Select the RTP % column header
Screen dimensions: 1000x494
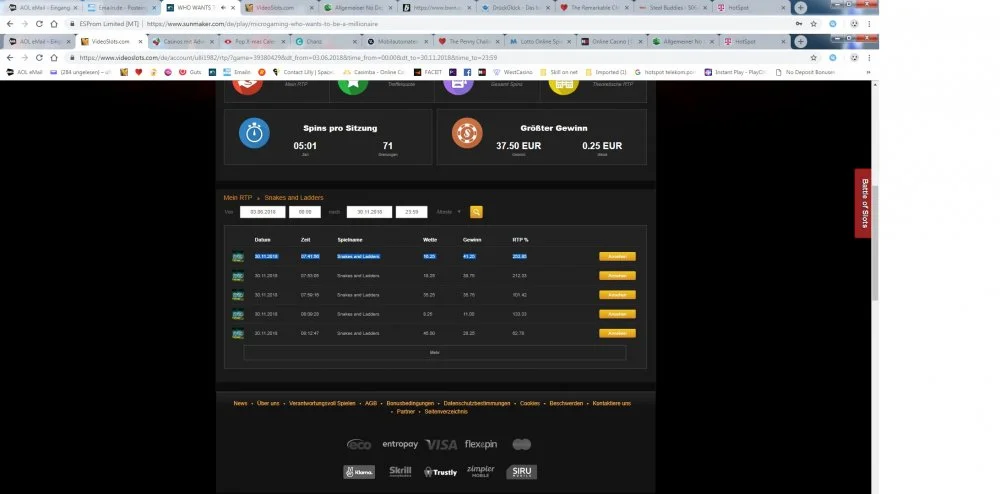(520, 240)
